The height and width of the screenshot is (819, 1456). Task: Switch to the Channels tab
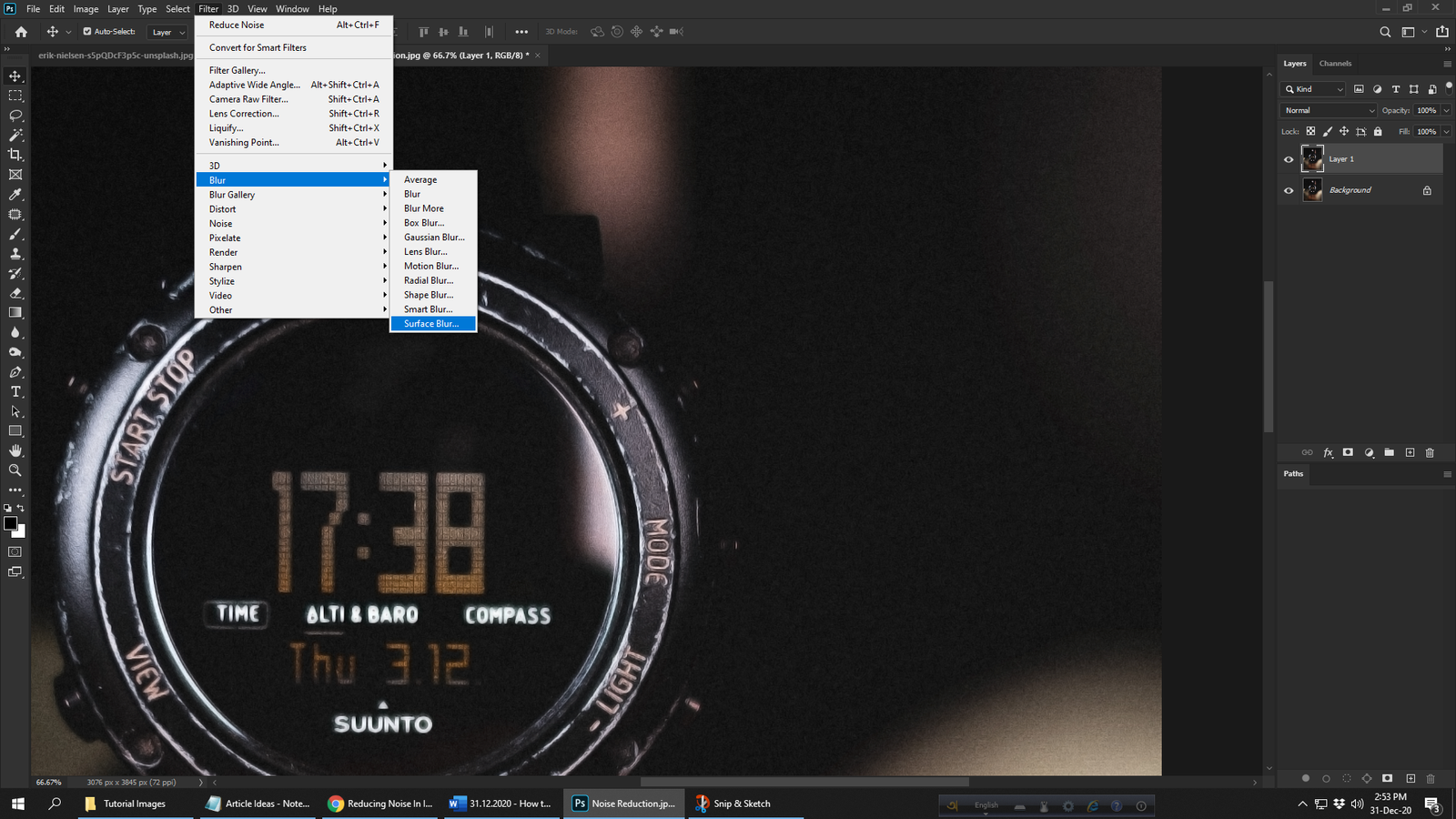pyautogui.click(x=1335, y=64)
